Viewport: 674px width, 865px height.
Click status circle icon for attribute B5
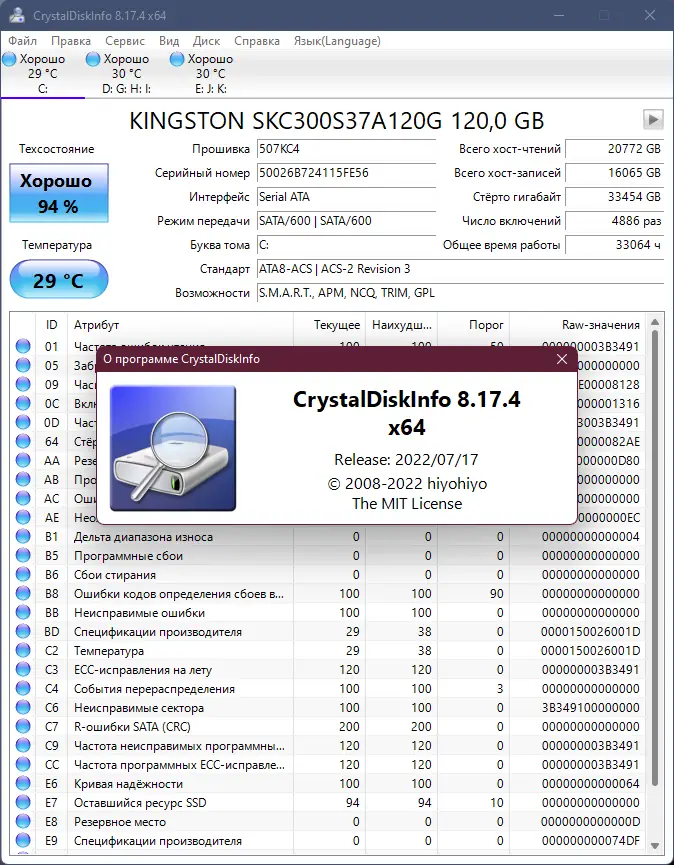coord(23,556)
